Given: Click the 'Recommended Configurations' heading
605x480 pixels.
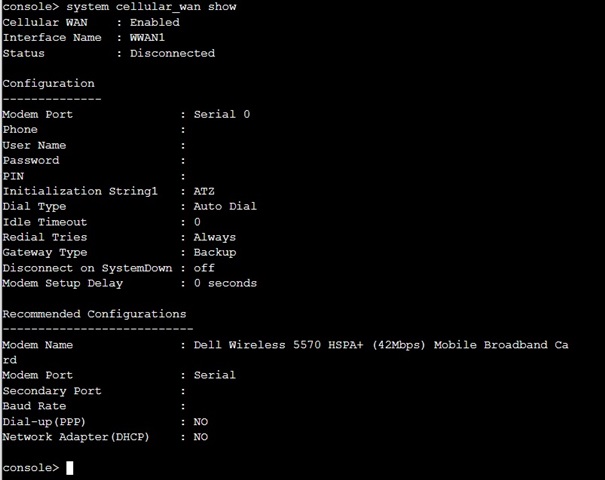Looking at the screenshot, I should click(94, 314).
